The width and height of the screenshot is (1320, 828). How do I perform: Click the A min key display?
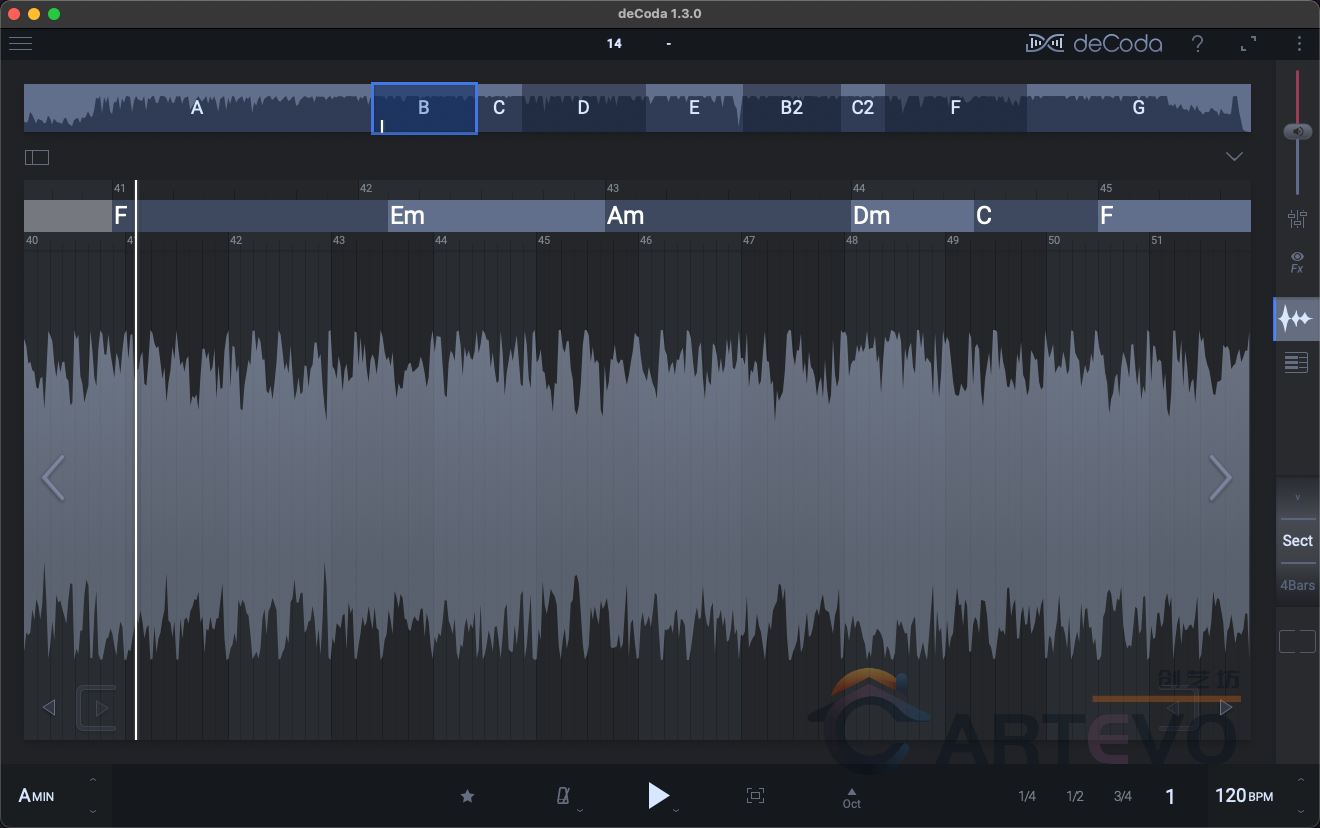[x=37, y=796]
